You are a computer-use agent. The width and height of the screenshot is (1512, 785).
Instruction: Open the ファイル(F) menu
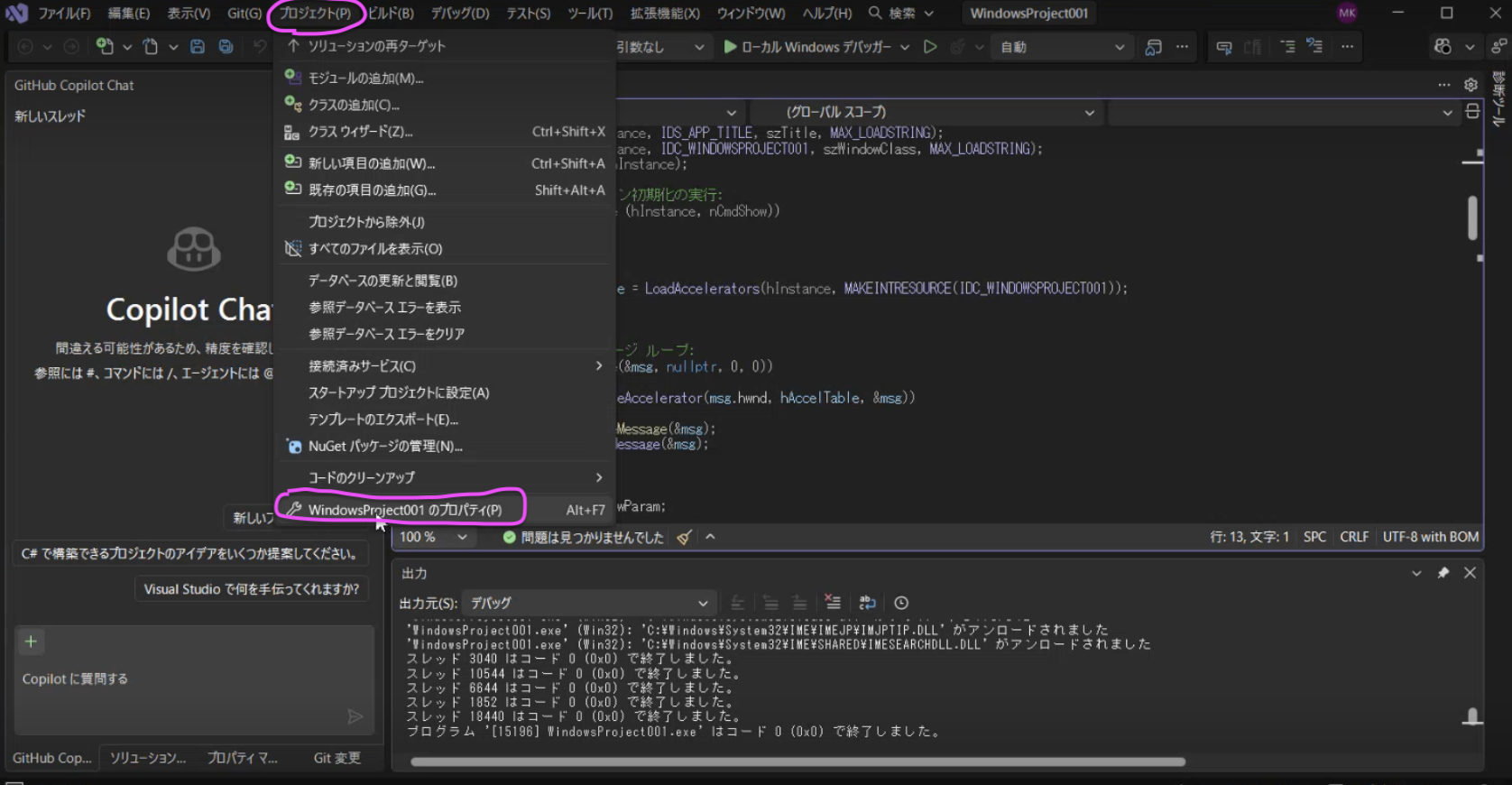coord(64,14)
